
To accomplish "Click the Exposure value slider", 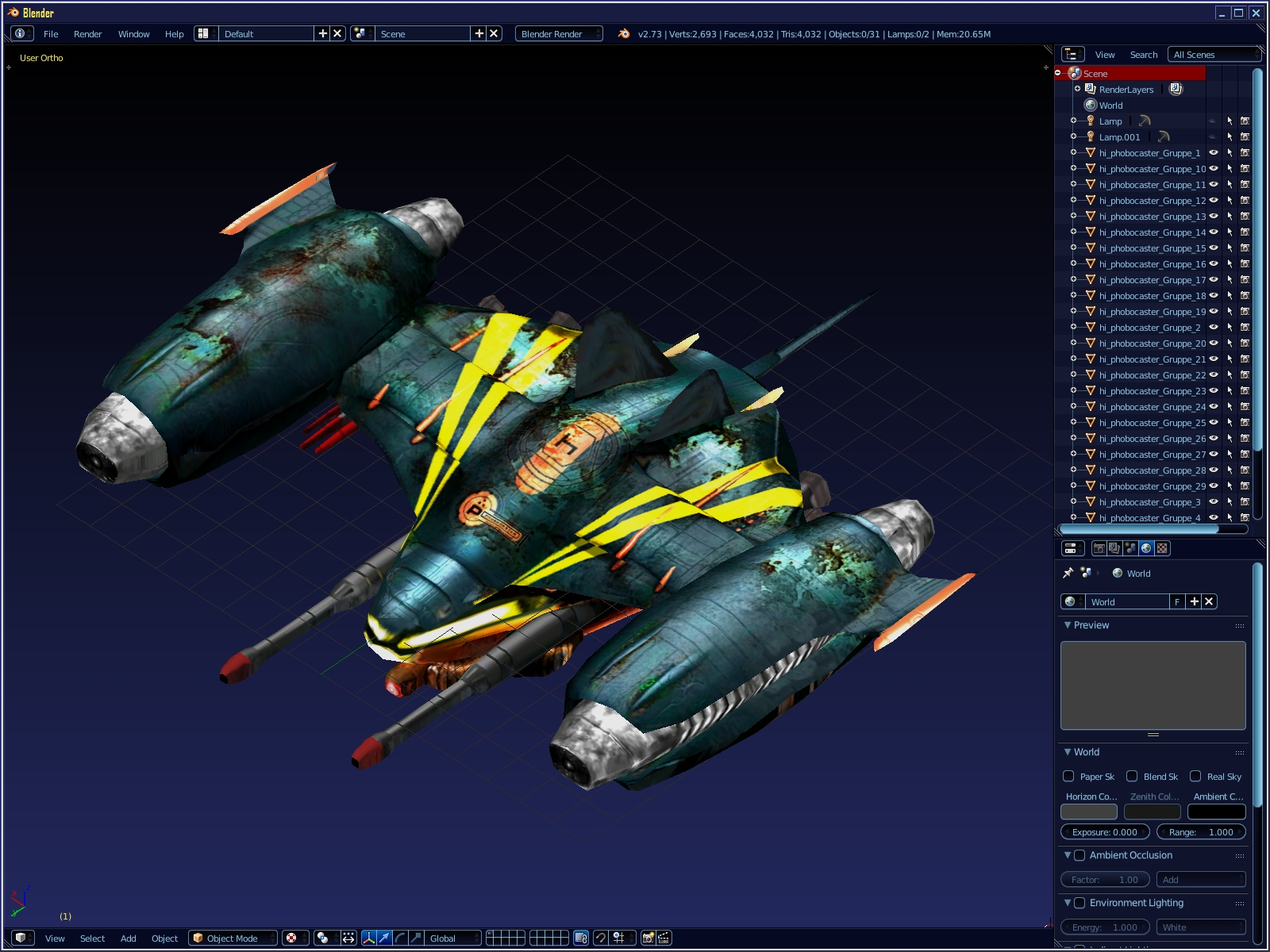I will pos(1105,832).
